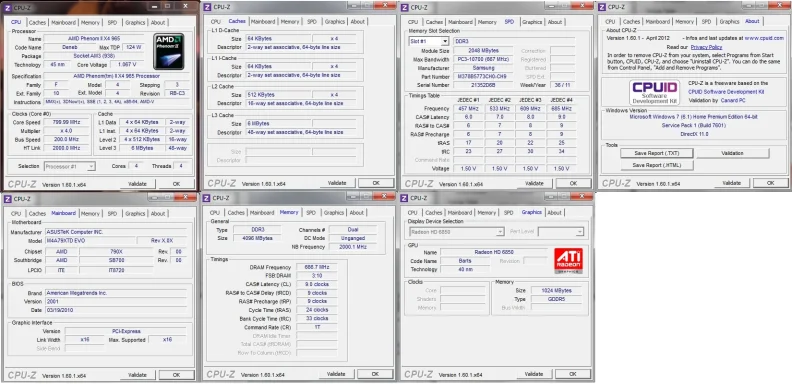Image resolution: width=792 pixels, height=384 pixels.
Task: Click the '03/19/2010' BIOS date value
Action: coord(116,310)
